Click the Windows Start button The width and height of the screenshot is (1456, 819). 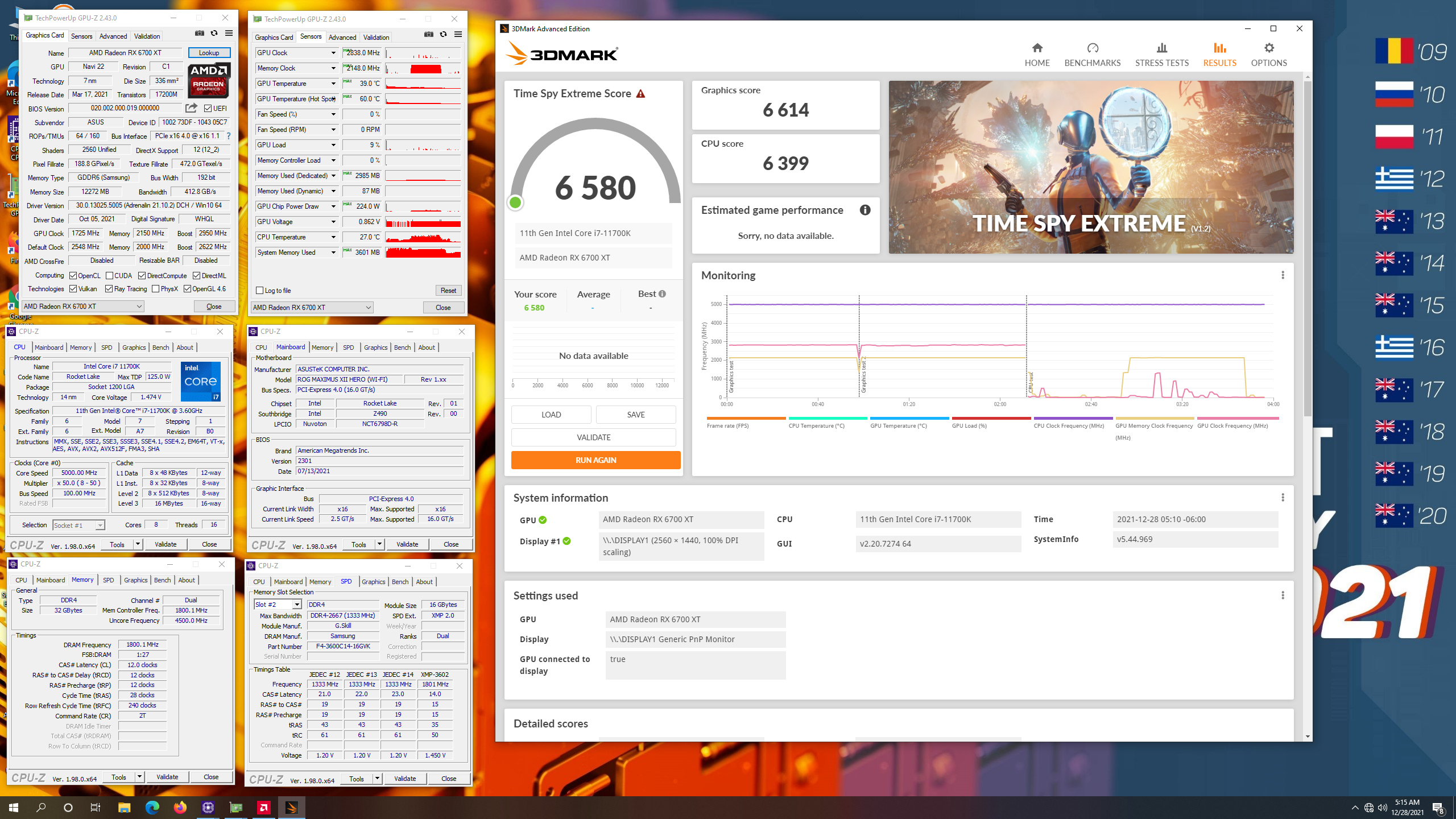14,807
